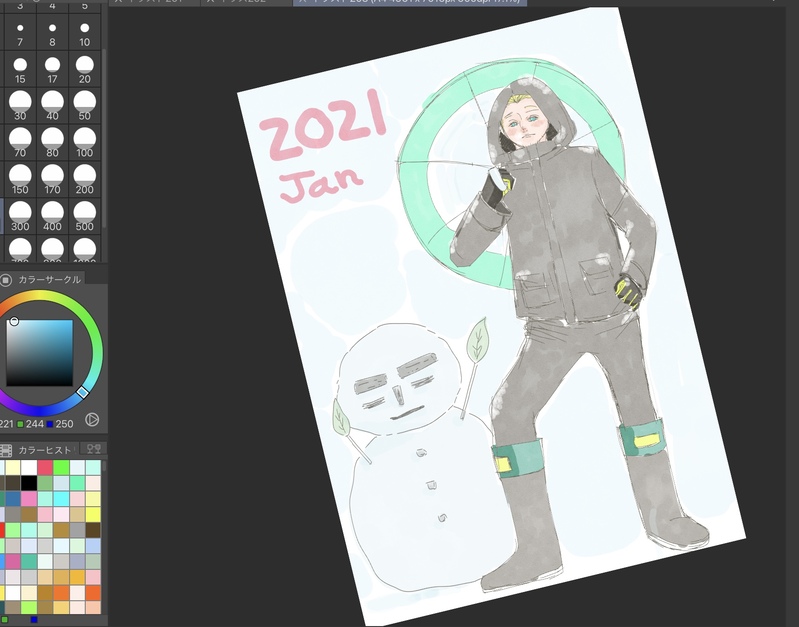Select the 500 brush size

click(x=85, y=216)
